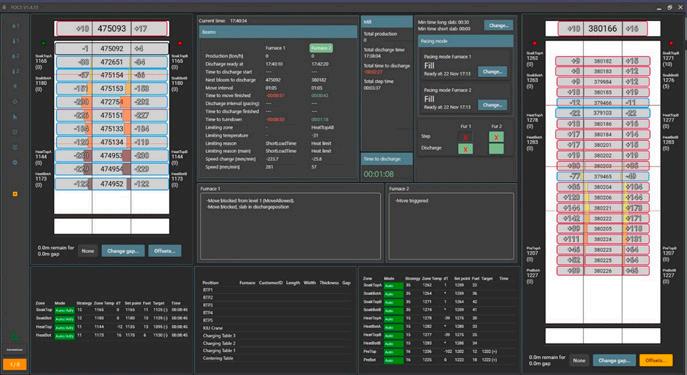Click the HeatTop mode button in left zone table

coord(64,327)
